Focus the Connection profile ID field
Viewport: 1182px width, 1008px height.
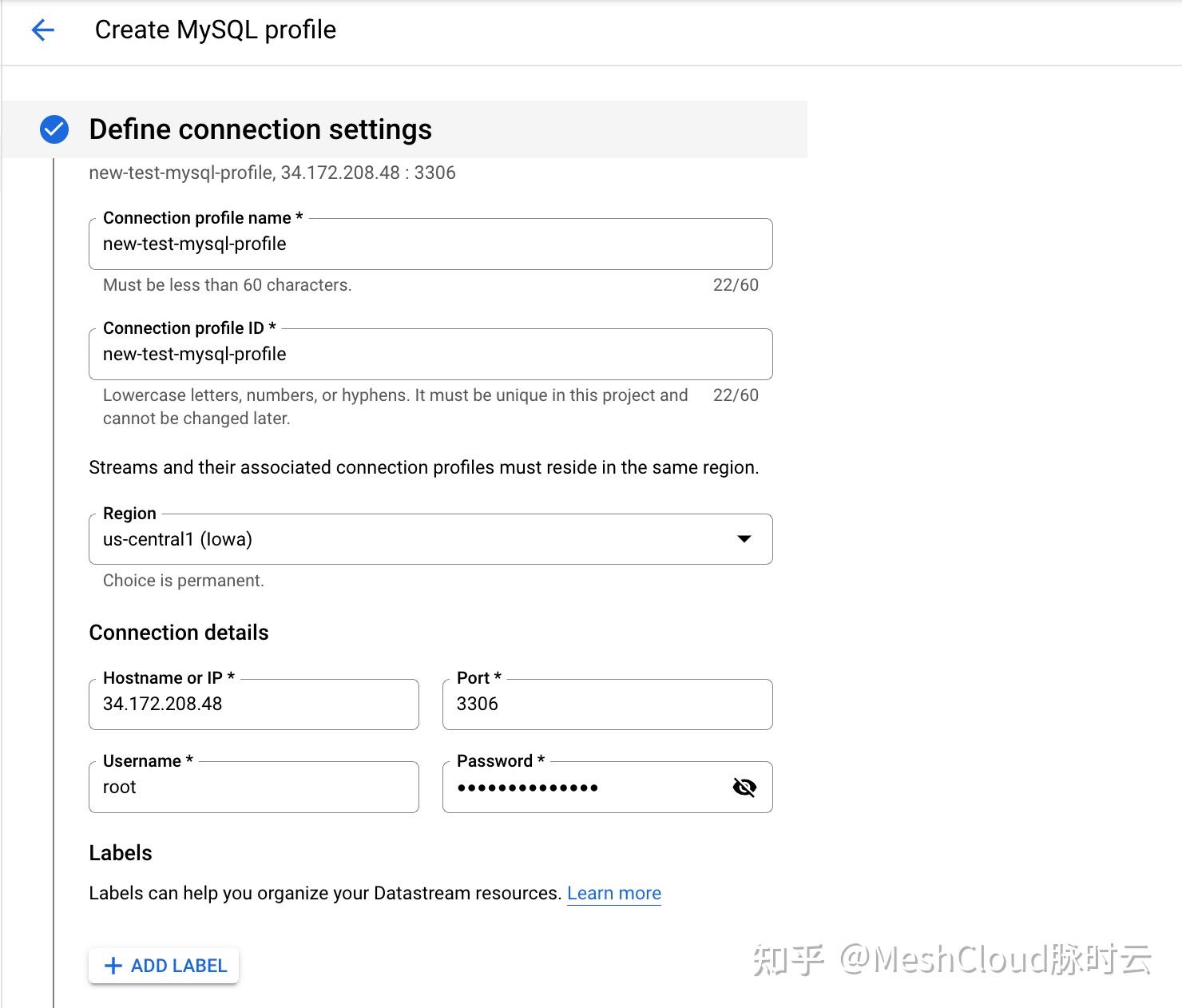coord(430,355)
